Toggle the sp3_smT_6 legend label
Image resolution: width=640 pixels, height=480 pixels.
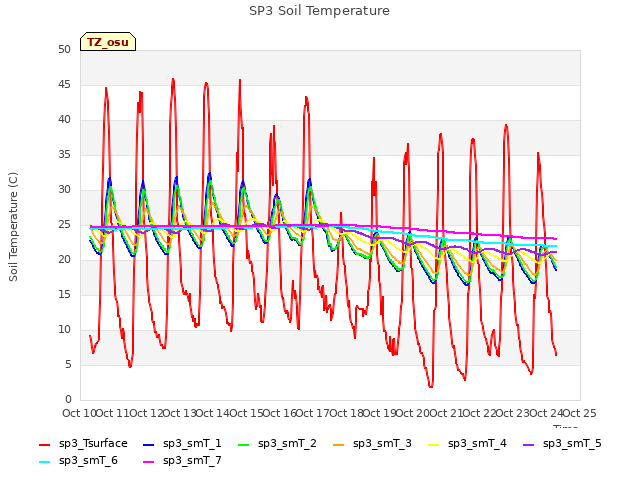coord(88,461)
